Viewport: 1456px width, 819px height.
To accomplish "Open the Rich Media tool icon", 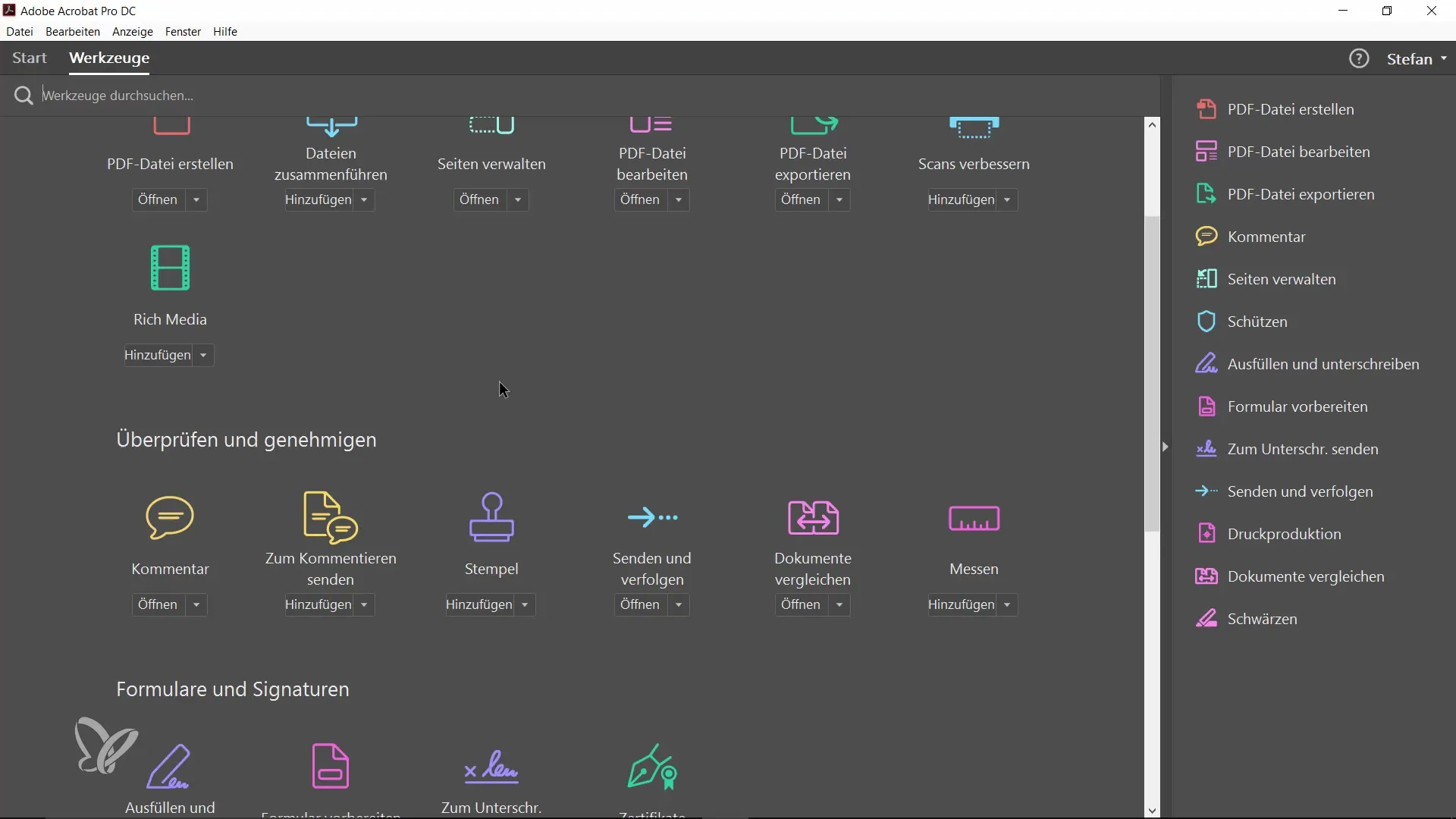I will 170,268.
